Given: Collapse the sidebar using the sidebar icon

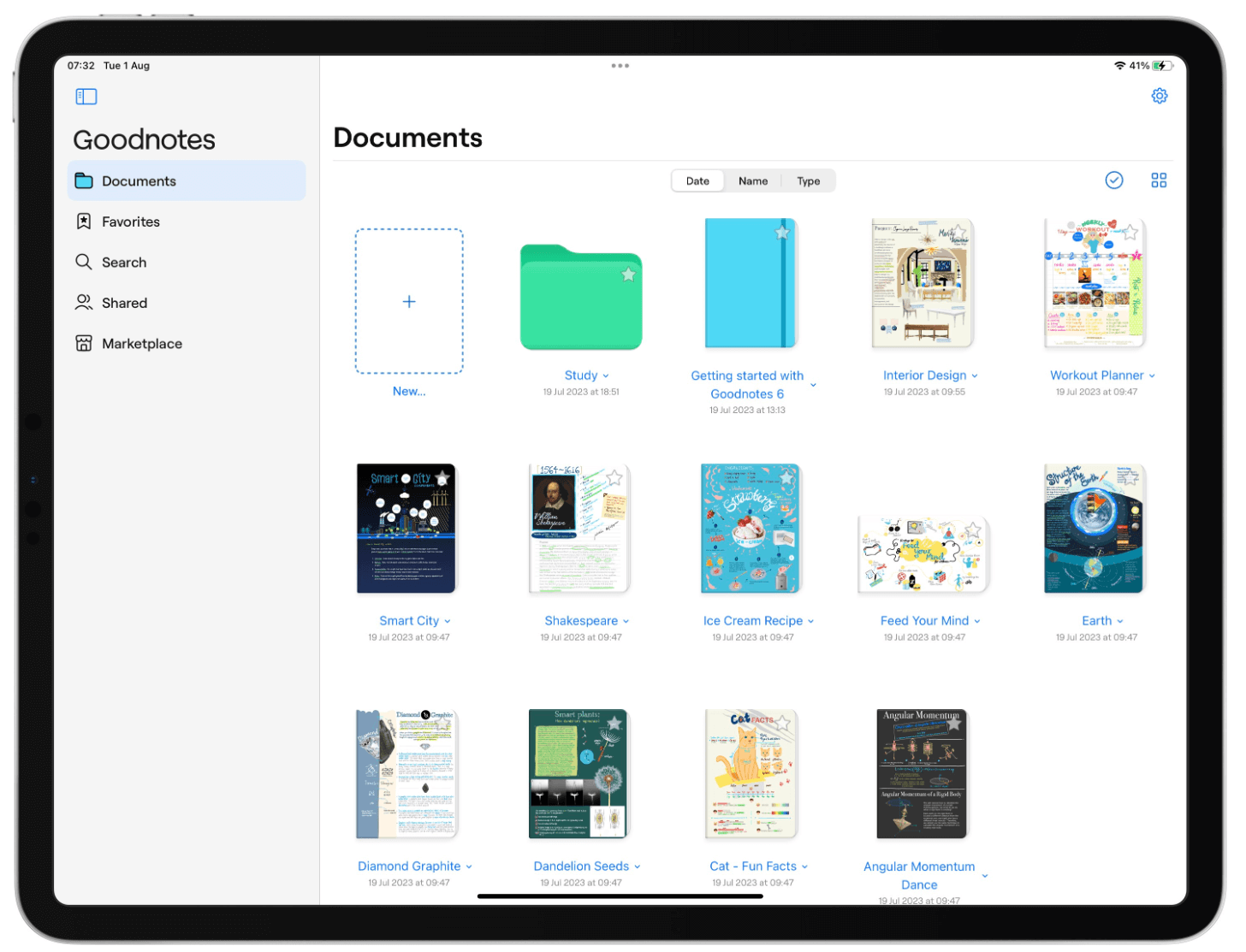Looking at the screenshot, I should 86,96.
